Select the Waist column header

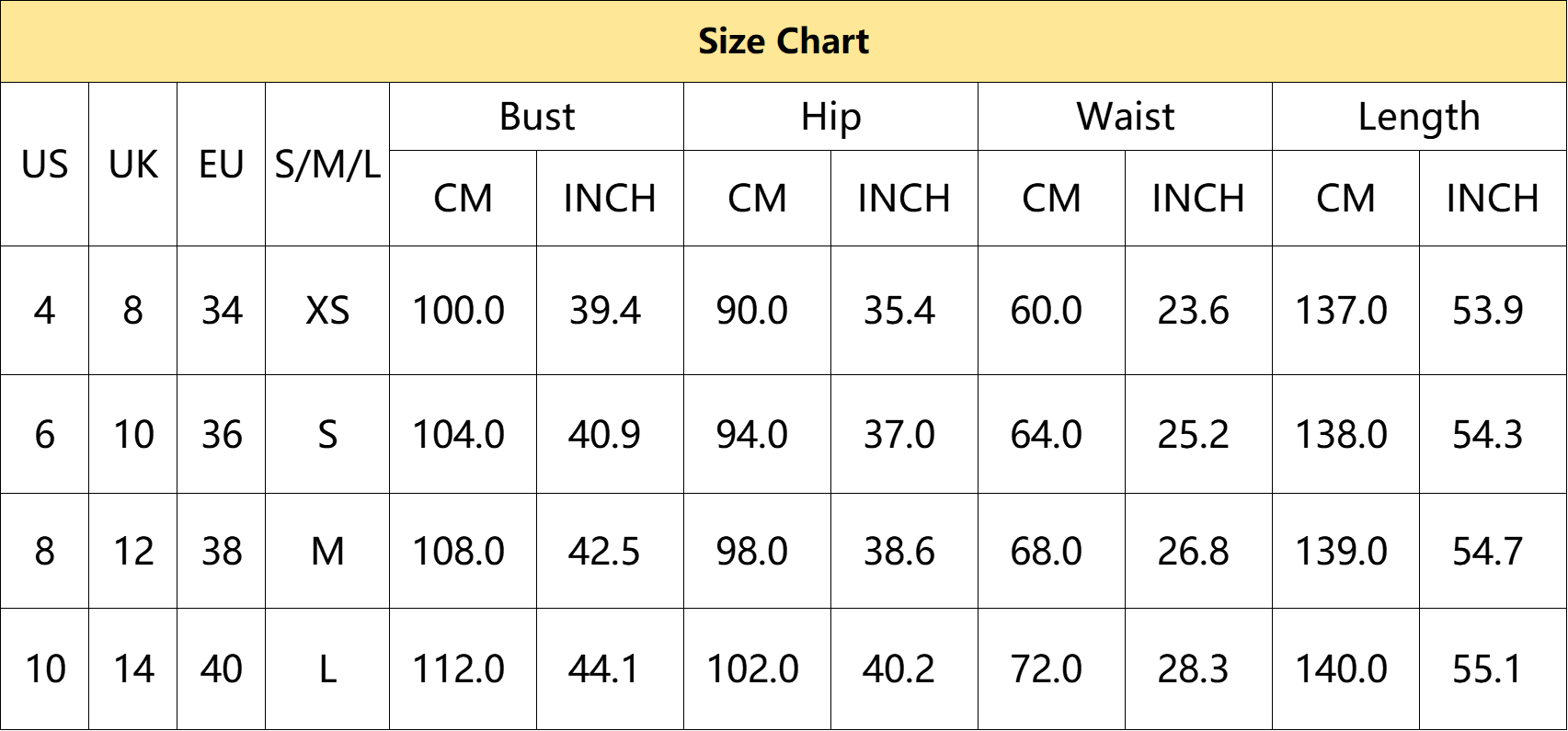point(1125,117)
